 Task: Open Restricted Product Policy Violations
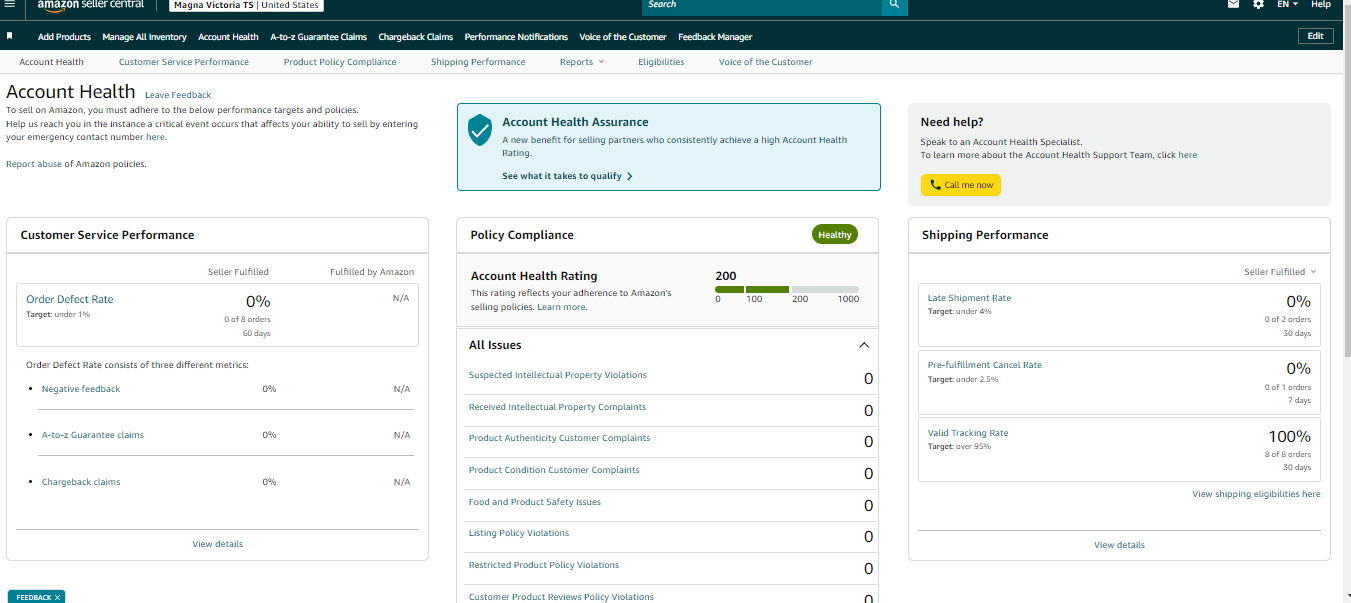(x=544, y=565)
